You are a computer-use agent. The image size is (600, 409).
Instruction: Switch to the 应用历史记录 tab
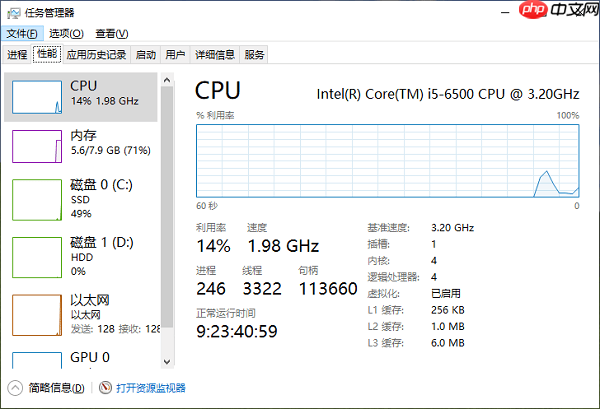pyautogui.click(x=97, y=55)
